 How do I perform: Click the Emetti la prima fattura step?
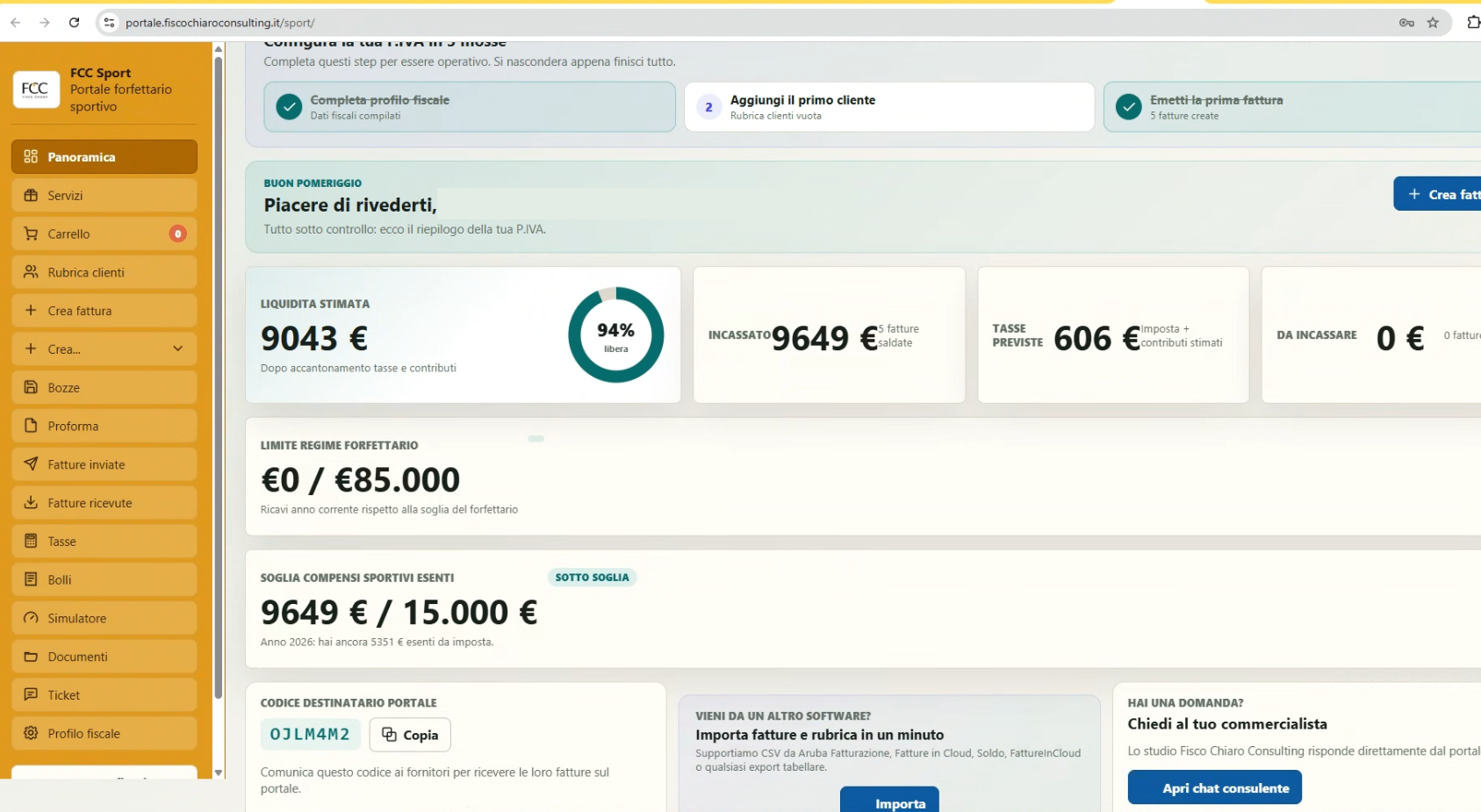coord(1292,107)
